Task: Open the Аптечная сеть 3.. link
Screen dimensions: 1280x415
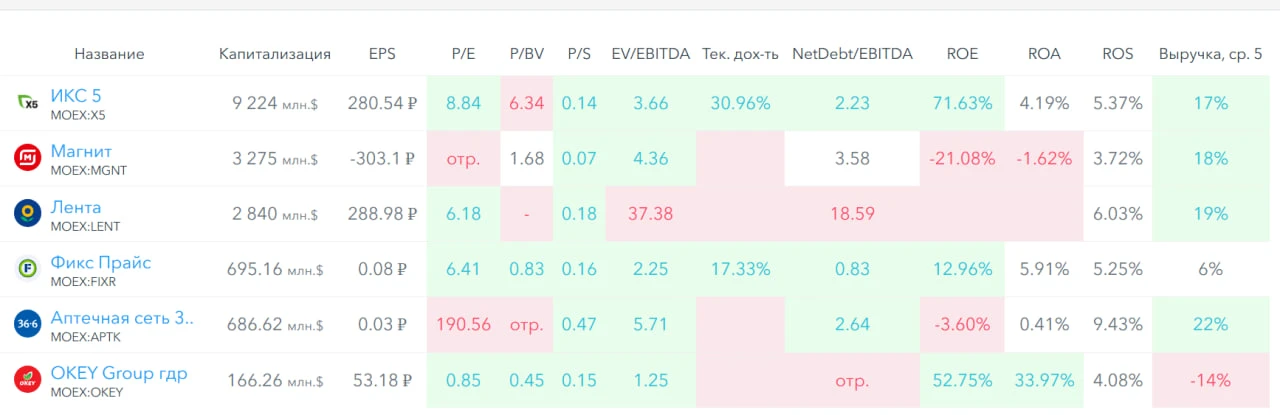Action: 122,318
